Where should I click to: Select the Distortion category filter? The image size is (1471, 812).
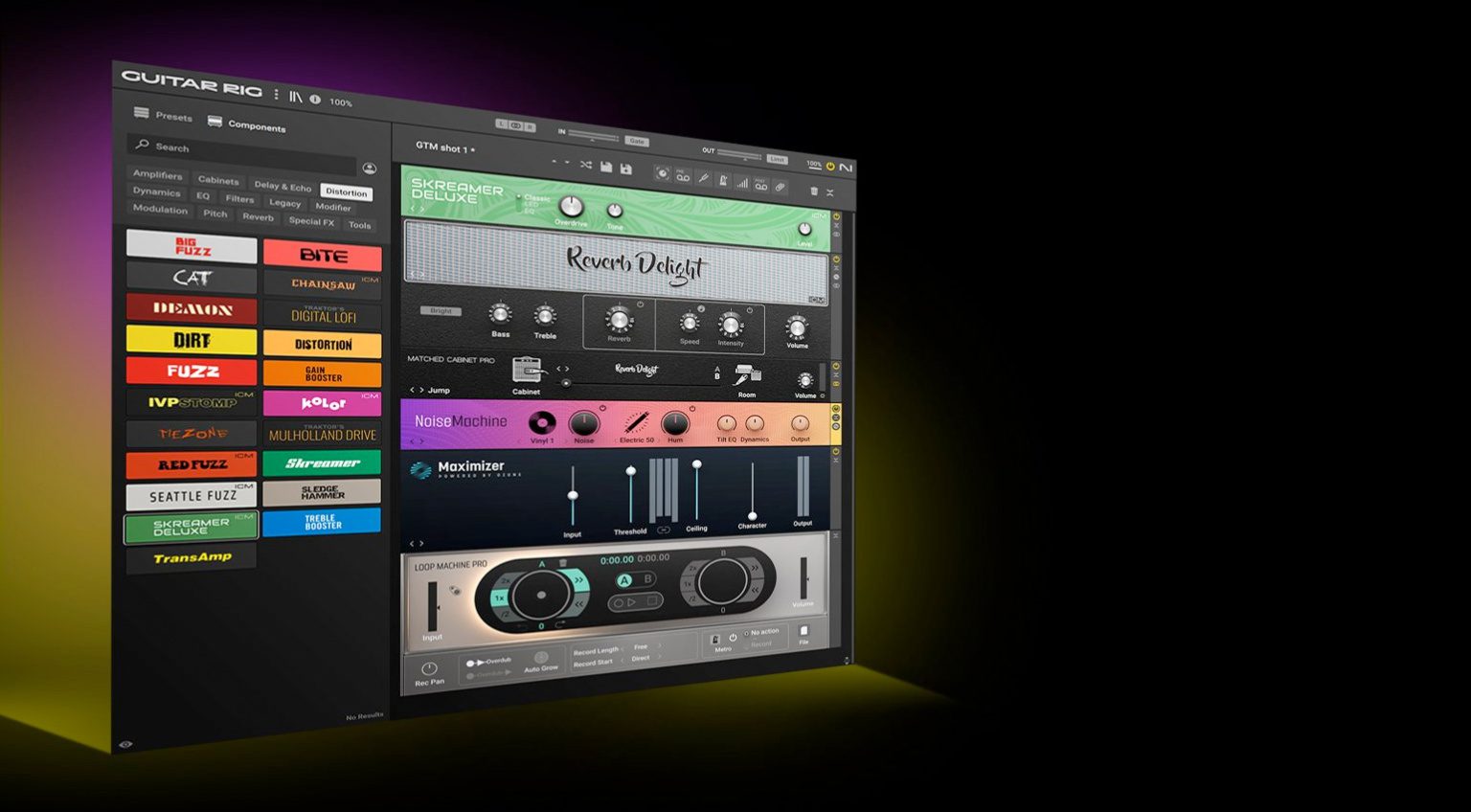[347, 192]
